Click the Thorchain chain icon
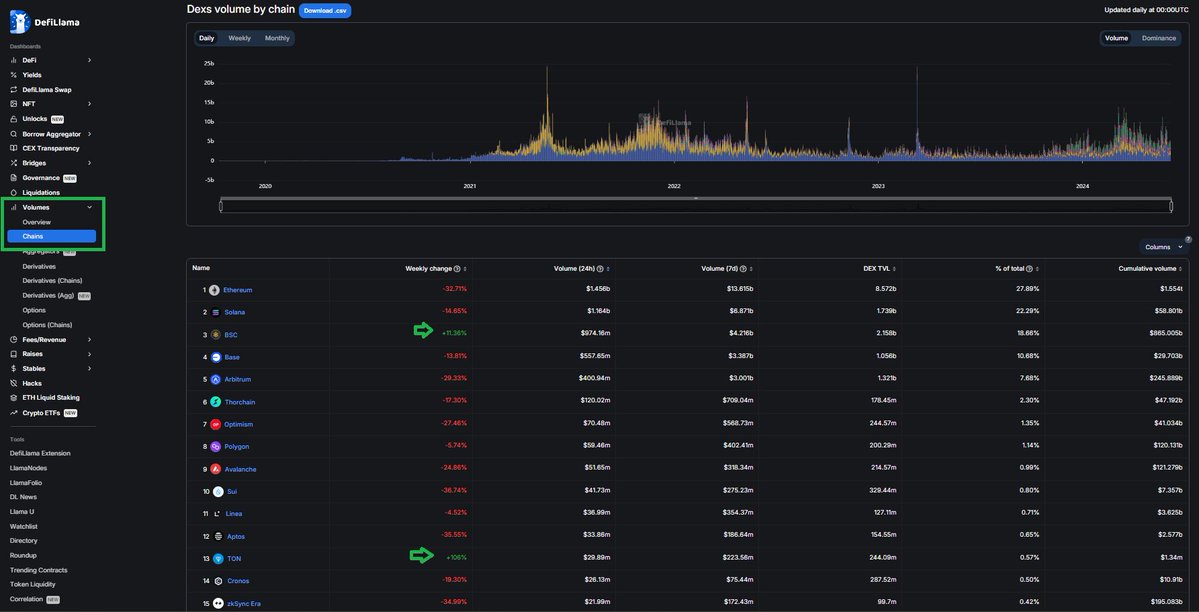The height and width of the screenshot is (612, 1199). click(216, 402)
